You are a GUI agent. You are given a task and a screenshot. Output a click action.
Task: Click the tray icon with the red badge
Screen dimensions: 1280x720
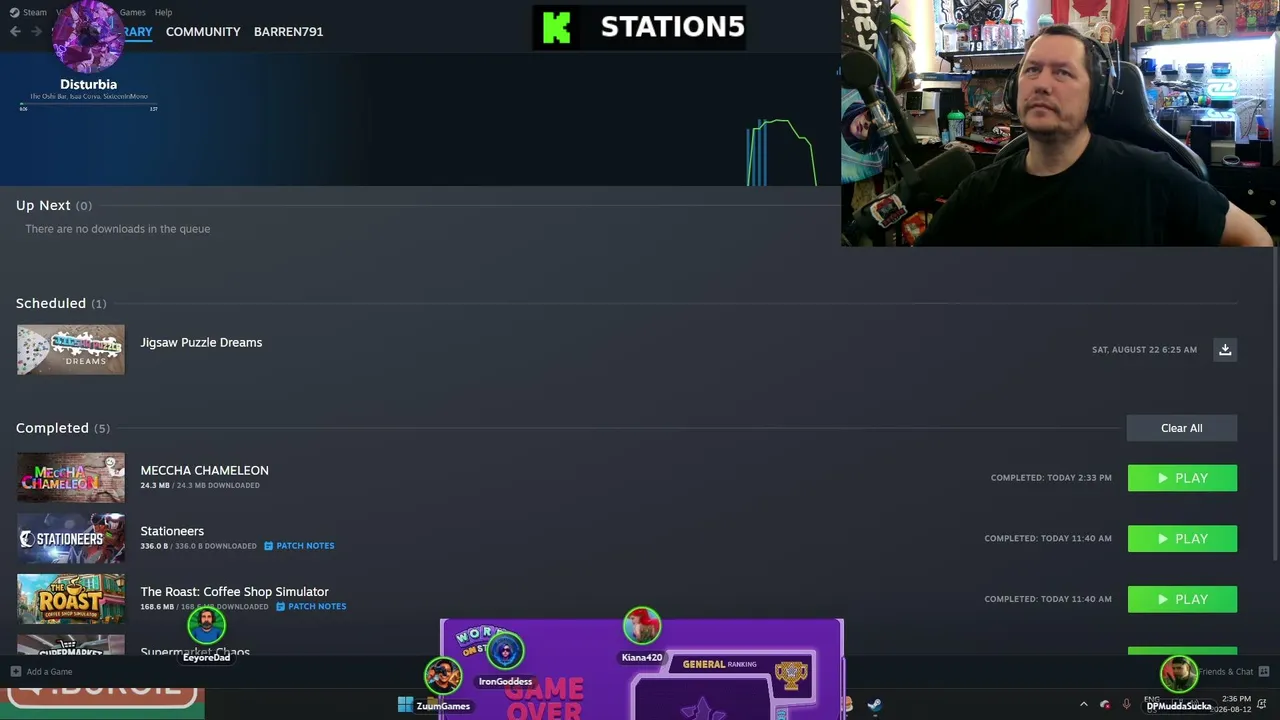(x=1105, y=705)
